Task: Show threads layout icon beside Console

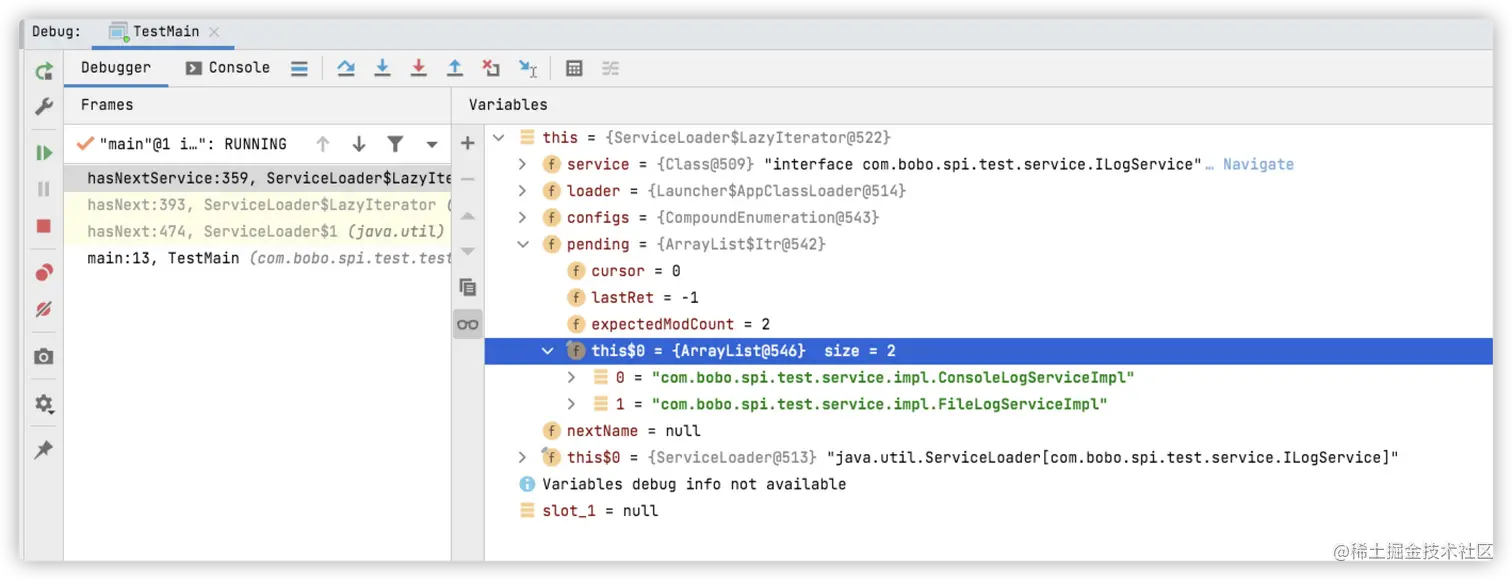Action: pyautogui.click(x=299, y=68)
